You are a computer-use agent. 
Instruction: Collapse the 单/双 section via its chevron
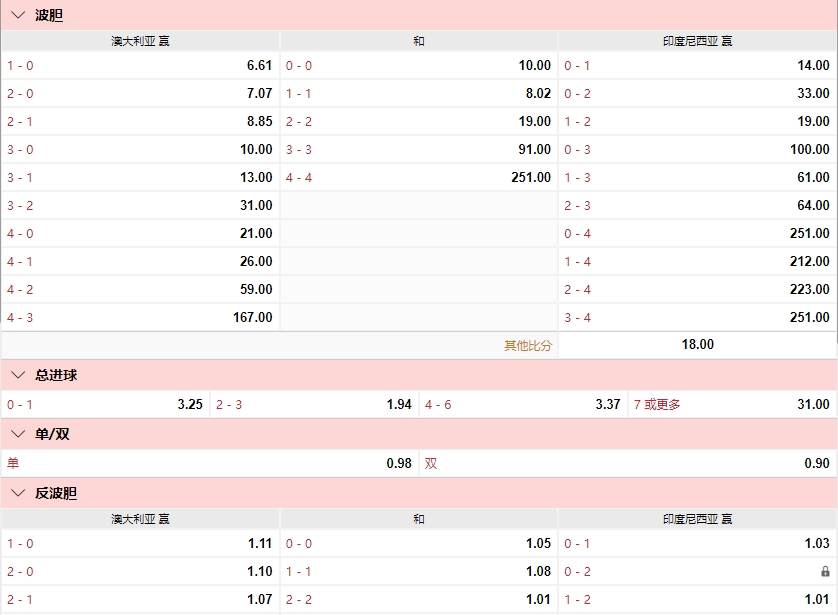tap(17, 435)
